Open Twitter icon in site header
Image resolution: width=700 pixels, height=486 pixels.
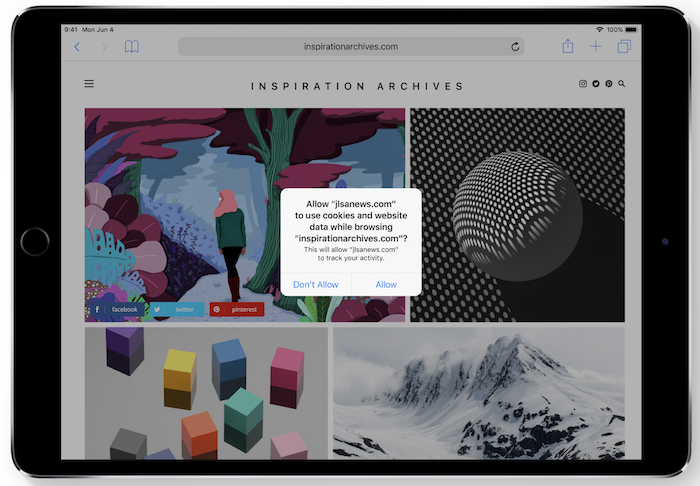click(x=596, y=85)
